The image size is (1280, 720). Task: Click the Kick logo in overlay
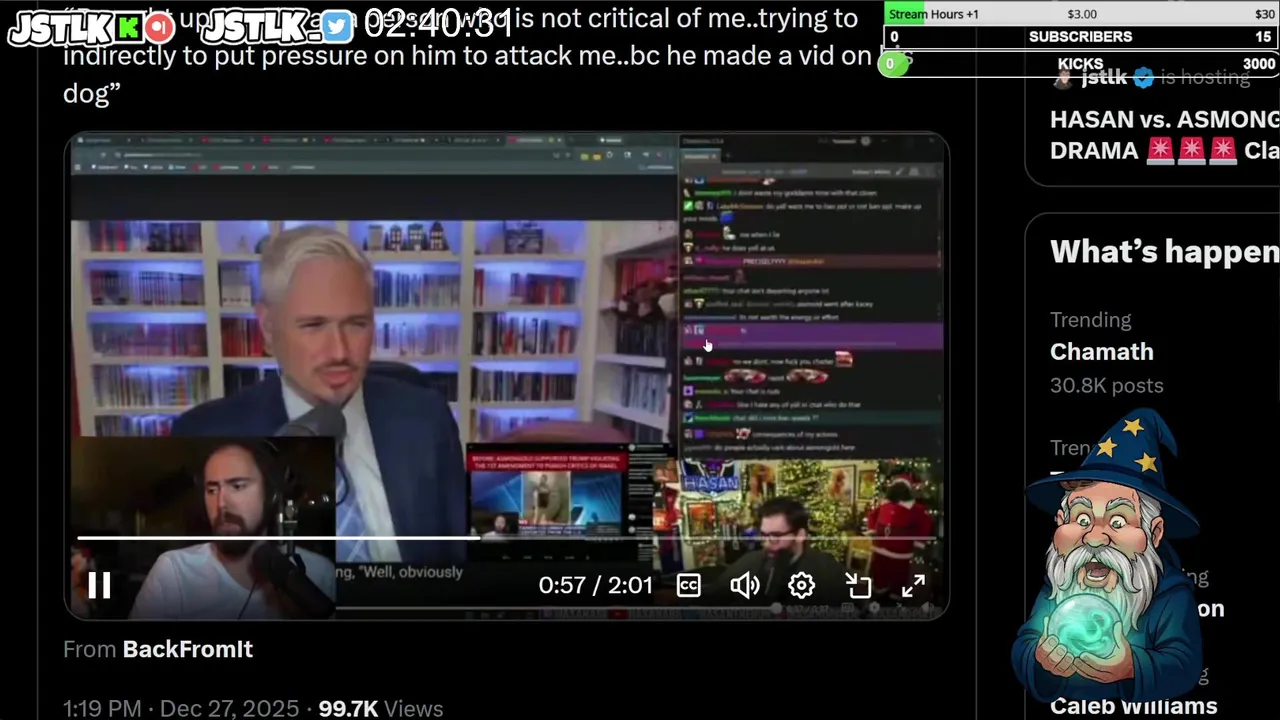pyautogui.click(x=131, y=28)
